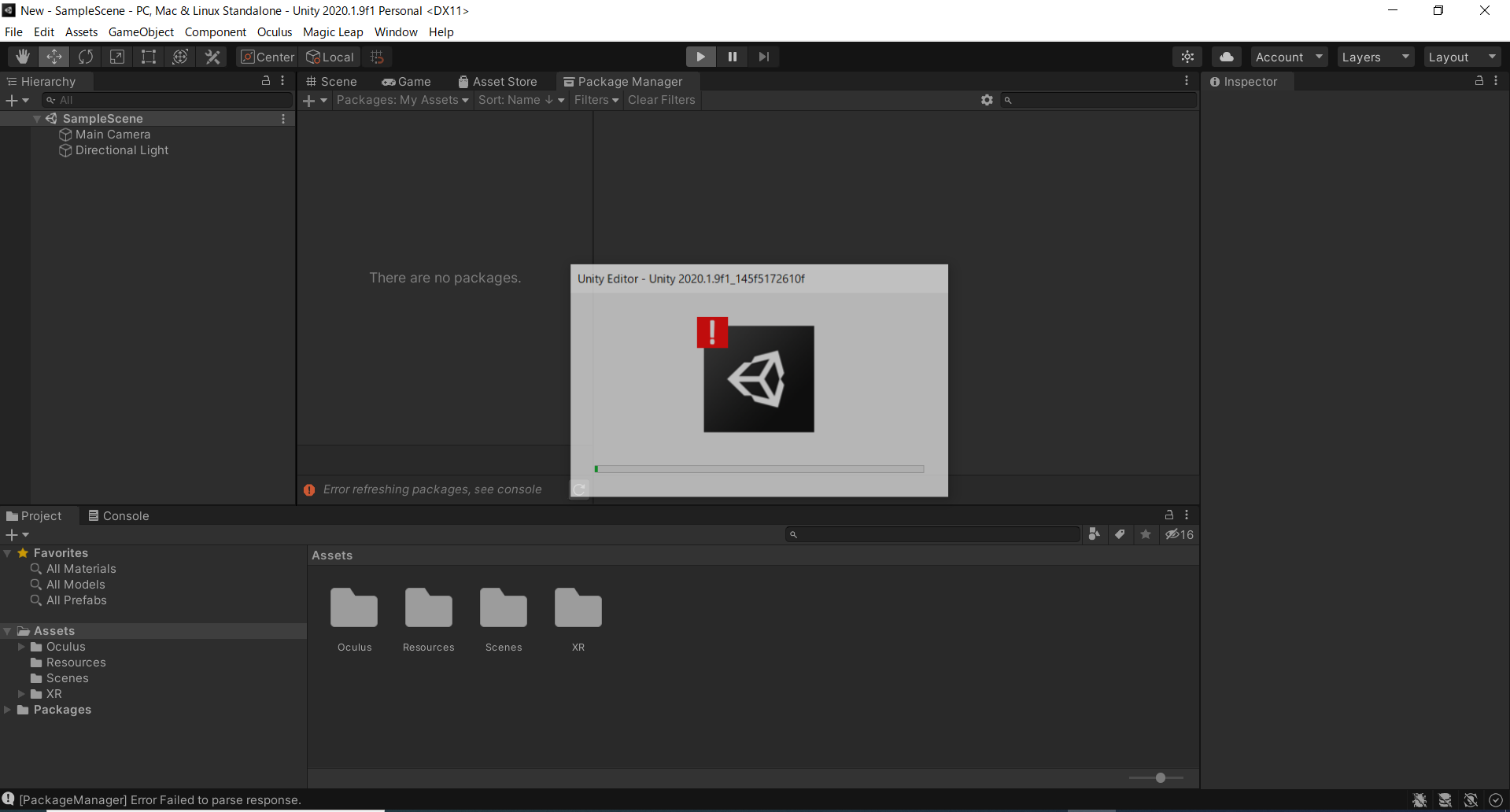Select the Rect tool
The height and width of the screenshot is (812, 1510).
[149, 57]
